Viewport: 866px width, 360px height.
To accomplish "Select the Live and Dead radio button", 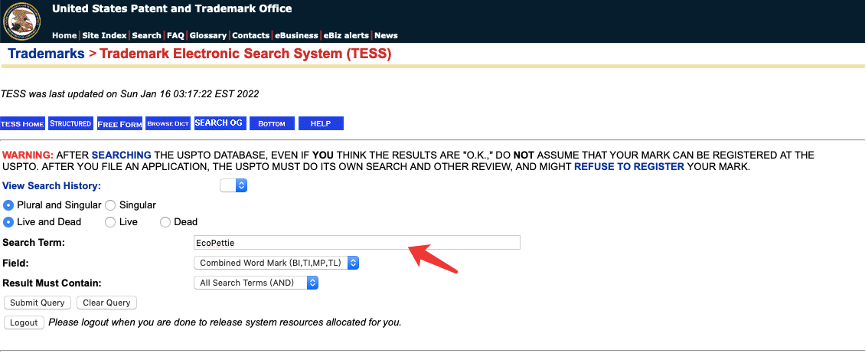I will point(8,222).
